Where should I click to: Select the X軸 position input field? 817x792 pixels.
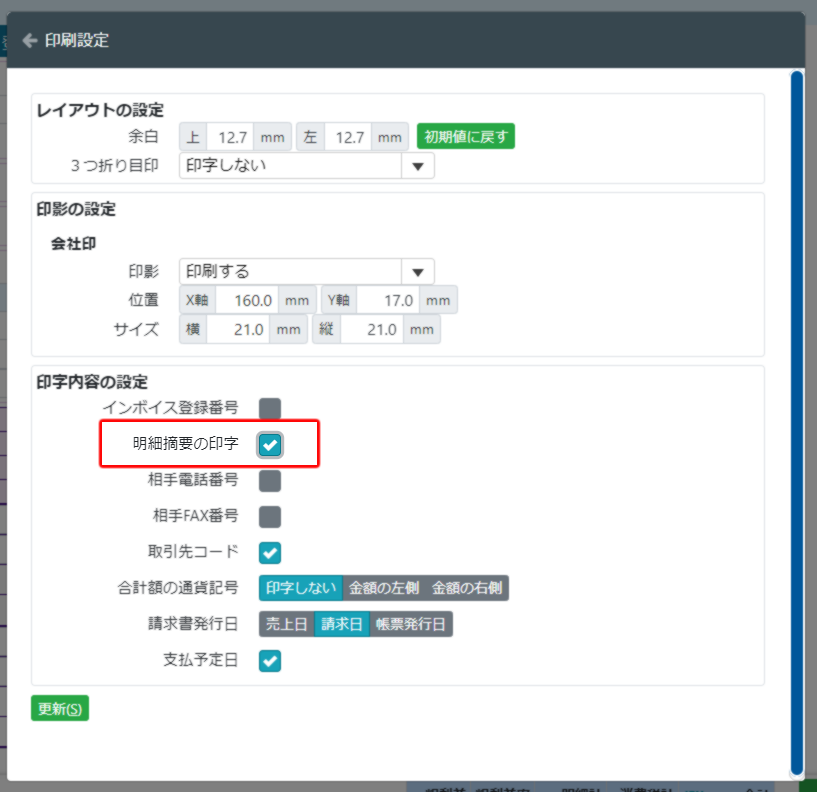(249, 300)
